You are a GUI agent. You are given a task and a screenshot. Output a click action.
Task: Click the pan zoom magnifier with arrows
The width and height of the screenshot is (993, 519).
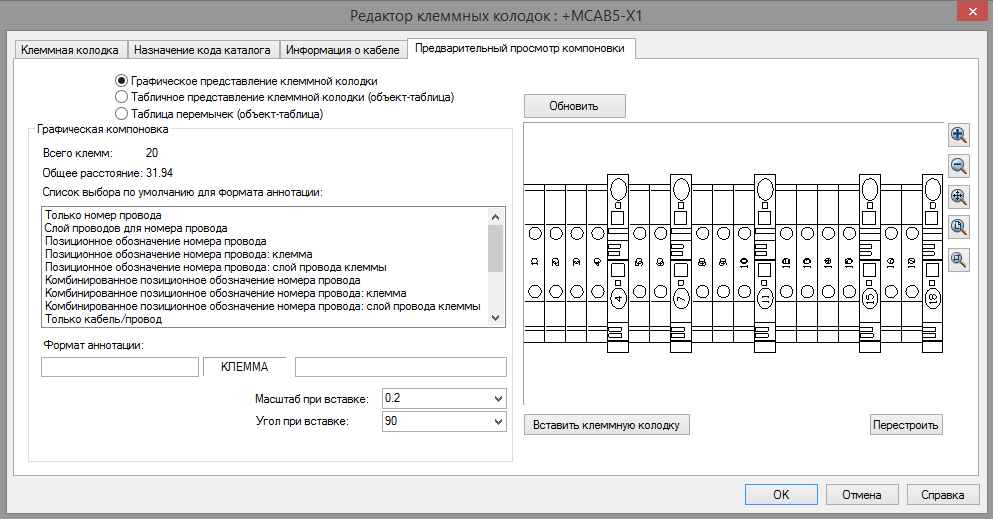959,197
